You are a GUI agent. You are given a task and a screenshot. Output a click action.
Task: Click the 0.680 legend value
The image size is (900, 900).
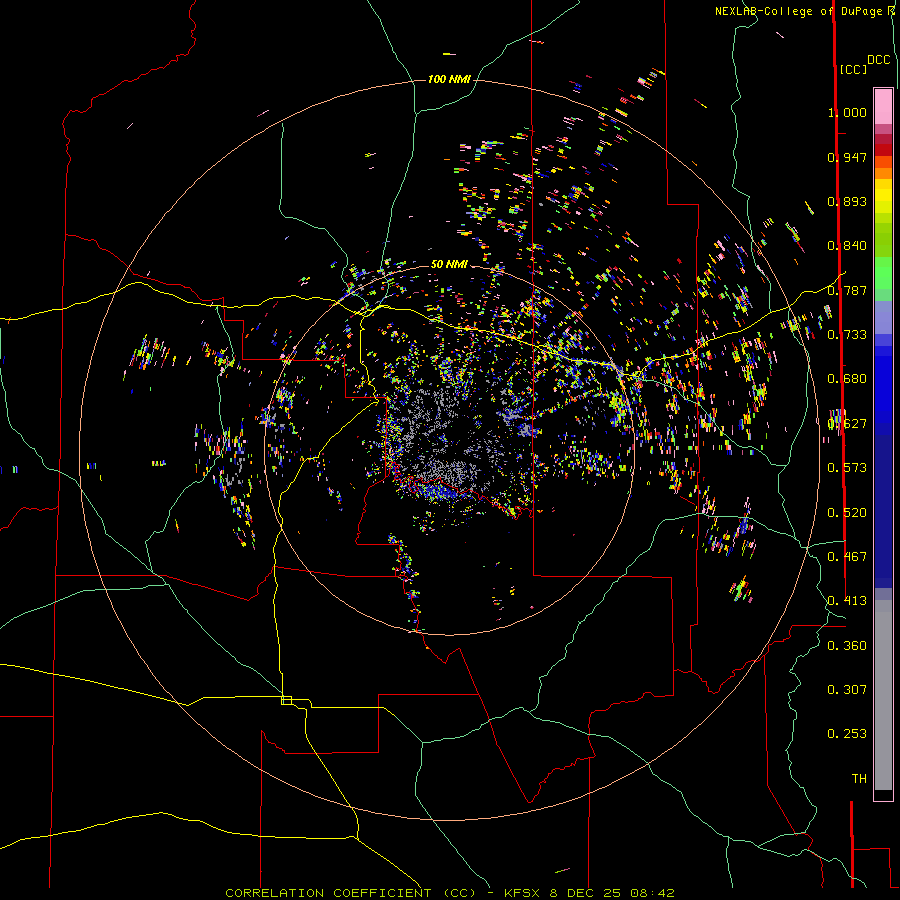click(847, 379)
